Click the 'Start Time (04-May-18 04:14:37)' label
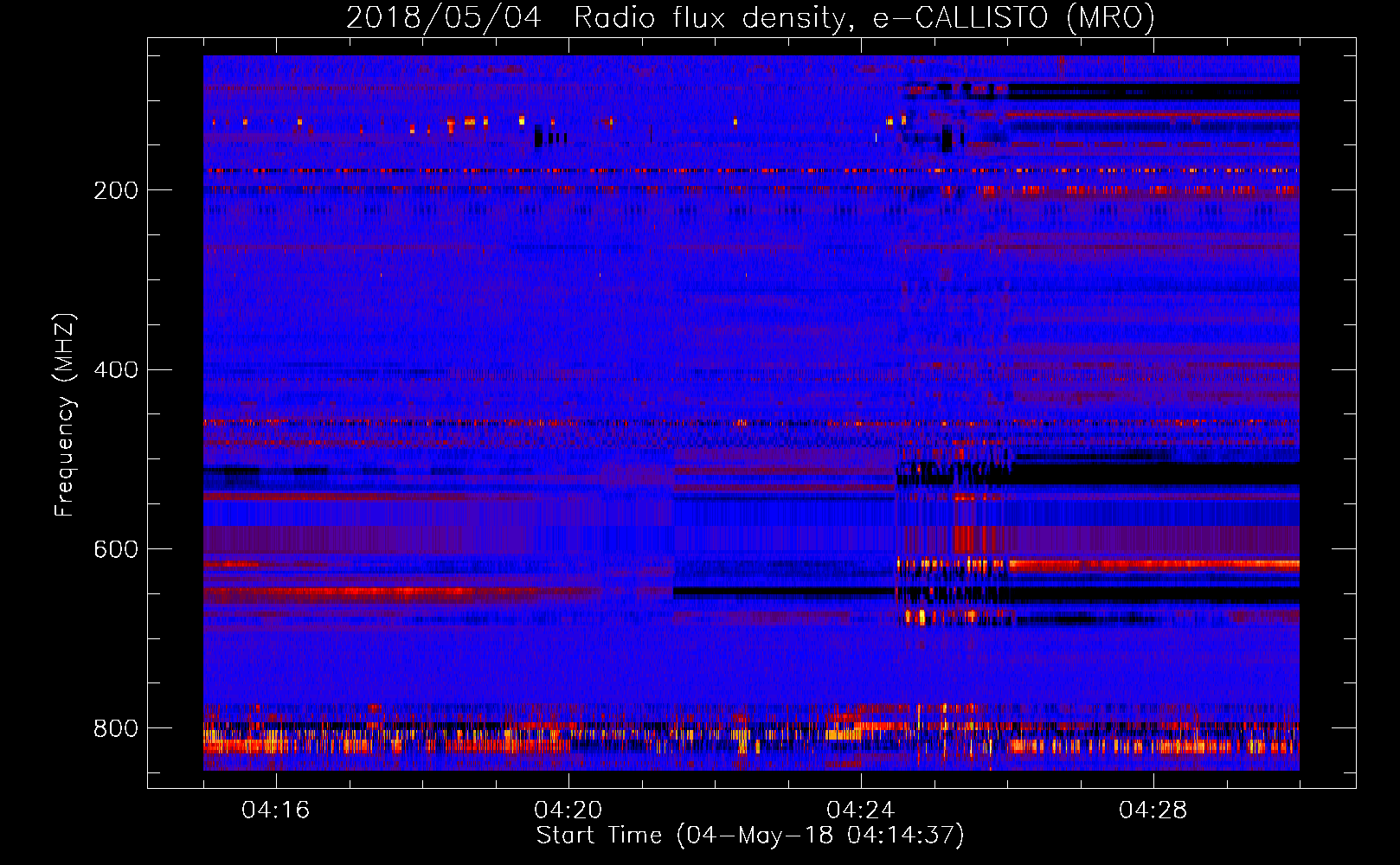Screen dimensions: 1400x865 coord(750,836)
